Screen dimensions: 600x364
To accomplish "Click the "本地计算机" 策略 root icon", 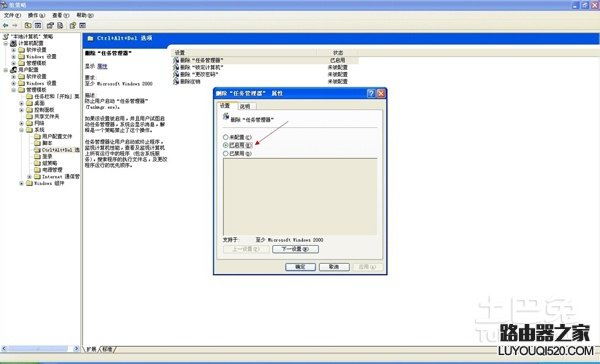I will (5, 36).
